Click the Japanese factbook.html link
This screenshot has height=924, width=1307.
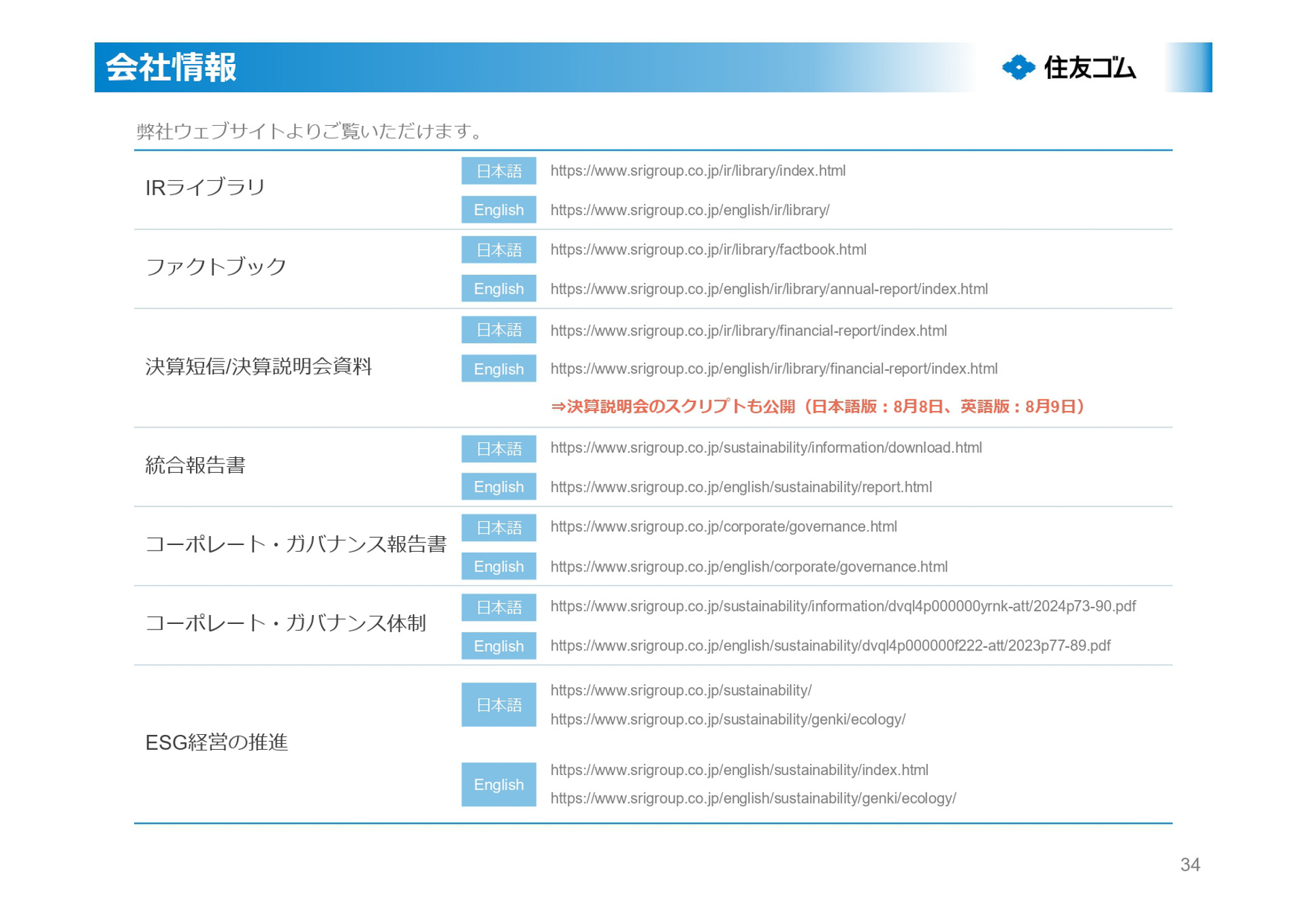(708, 250)
